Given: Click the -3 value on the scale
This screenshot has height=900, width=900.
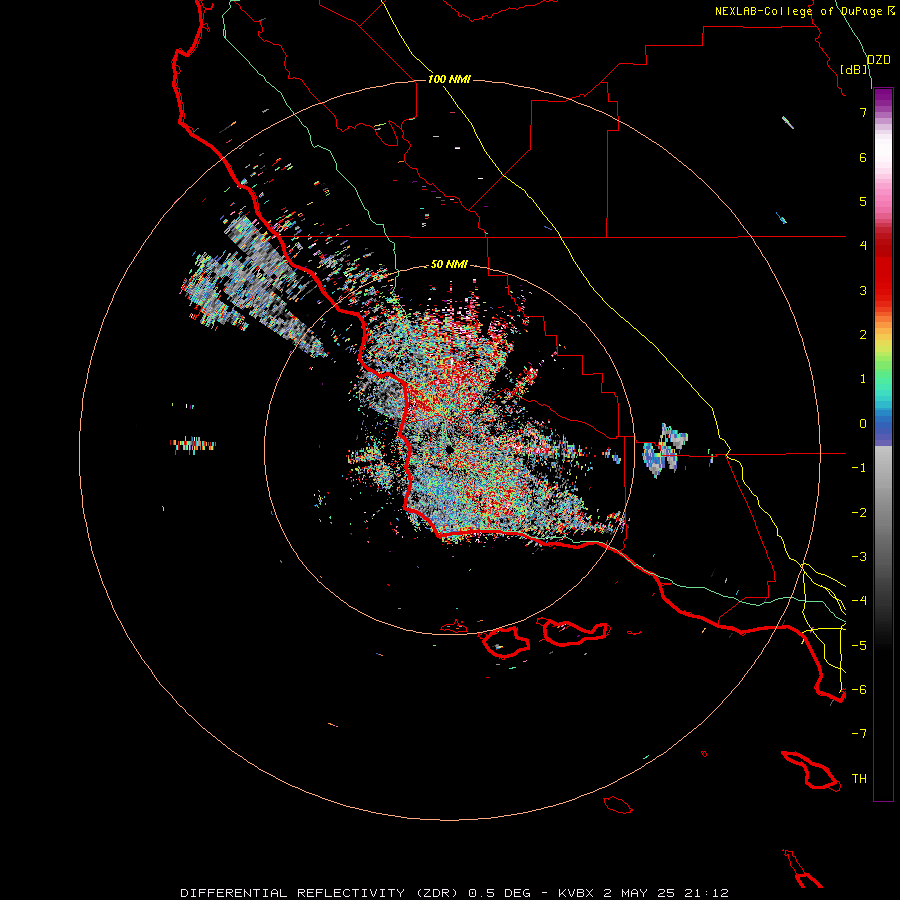Looking at the screenshot, I should coord(859,557).
